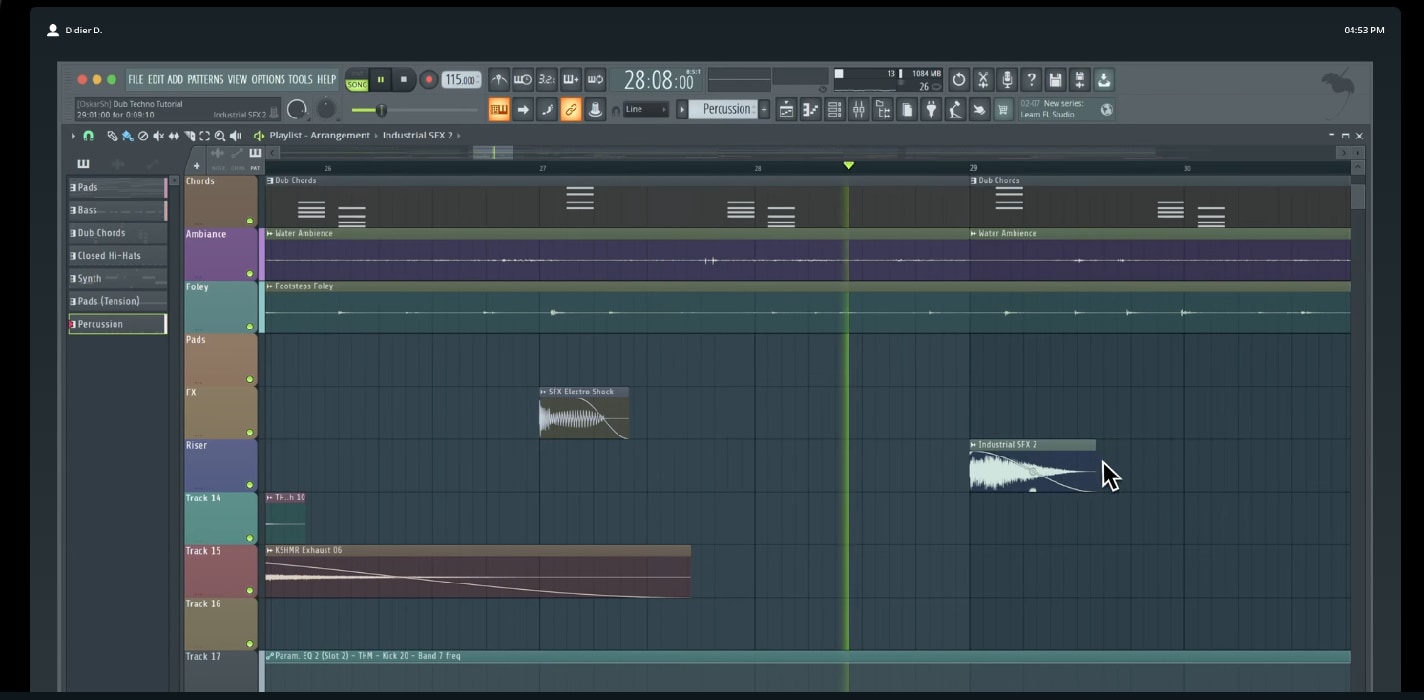The height and width of the screenshot is (700, 1424).
Task: Select the paint tool in the playlist toolbar
Action: [128, 135]
